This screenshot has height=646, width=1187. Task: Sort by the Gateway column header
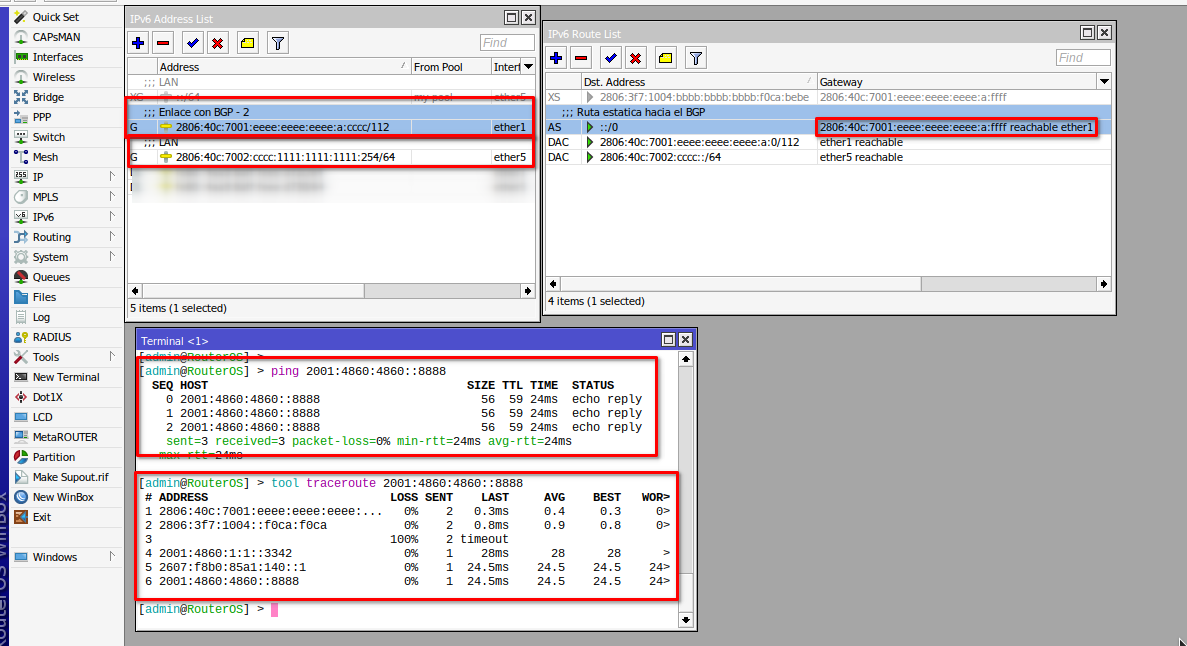(956, 82)
